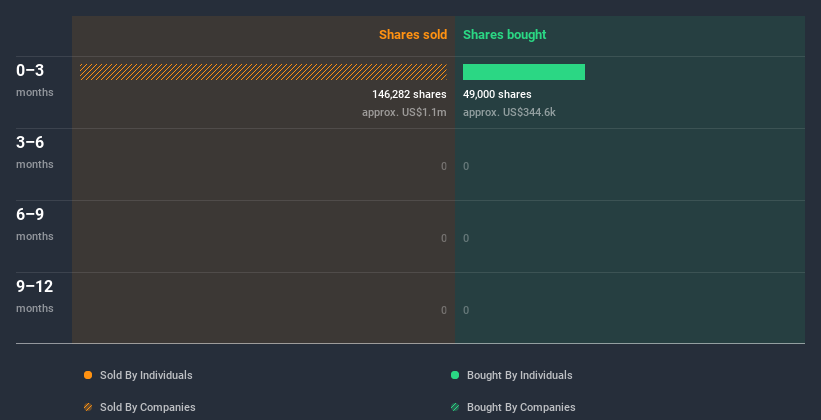Click the green Bought By Individuals legend dot
This screenshot has height=420, width=821.
(x=455, y=375)
